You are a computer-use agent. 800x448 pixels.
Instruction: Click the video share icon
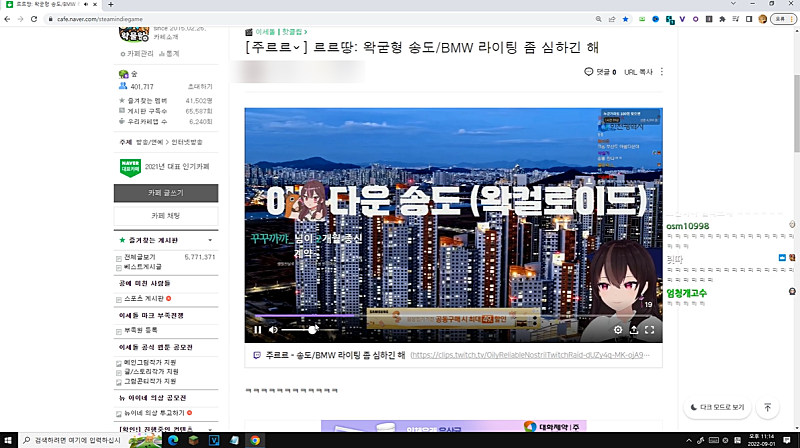634,330
